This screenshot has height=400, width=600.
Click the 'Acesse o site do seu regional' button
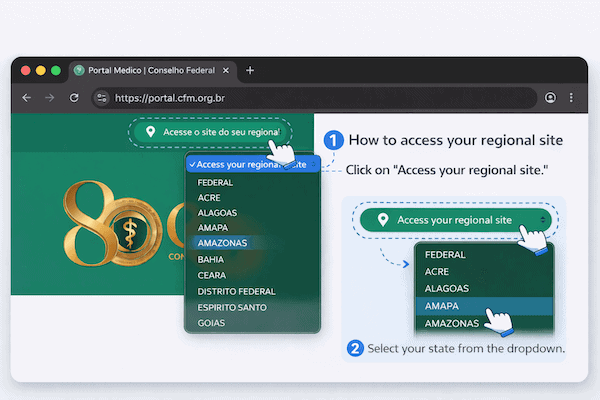[210, 132]
